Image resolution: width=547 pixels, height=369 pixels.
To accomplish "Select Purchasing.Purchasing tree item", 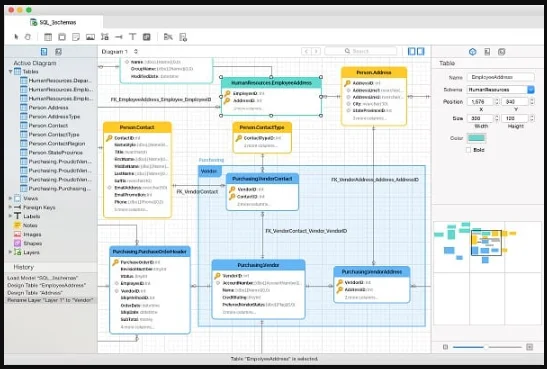I will [x=60, y=188].
